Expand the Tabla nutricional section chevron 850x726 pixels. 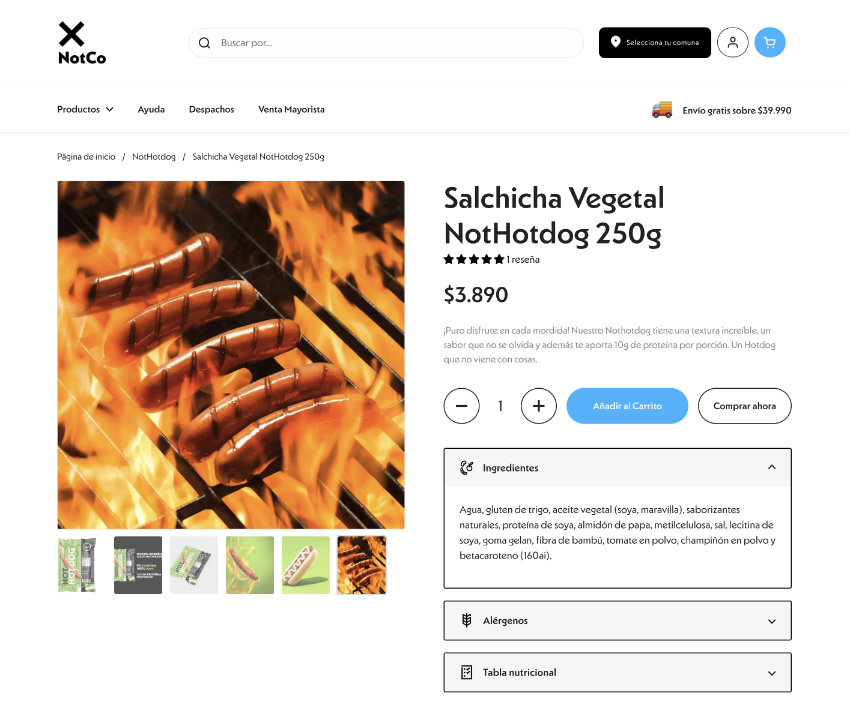[x=771, y=673]
